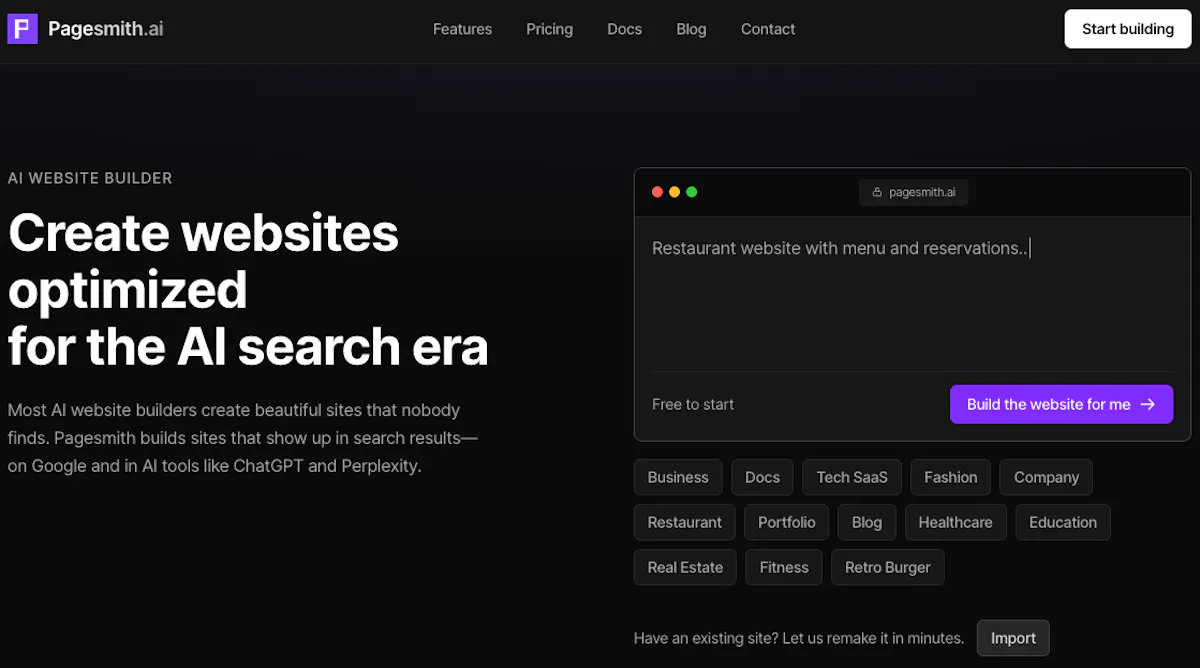This screenshot has width=1200, height=668.
Task: Click the green window dot in the mockup
Action: point(691,192)
